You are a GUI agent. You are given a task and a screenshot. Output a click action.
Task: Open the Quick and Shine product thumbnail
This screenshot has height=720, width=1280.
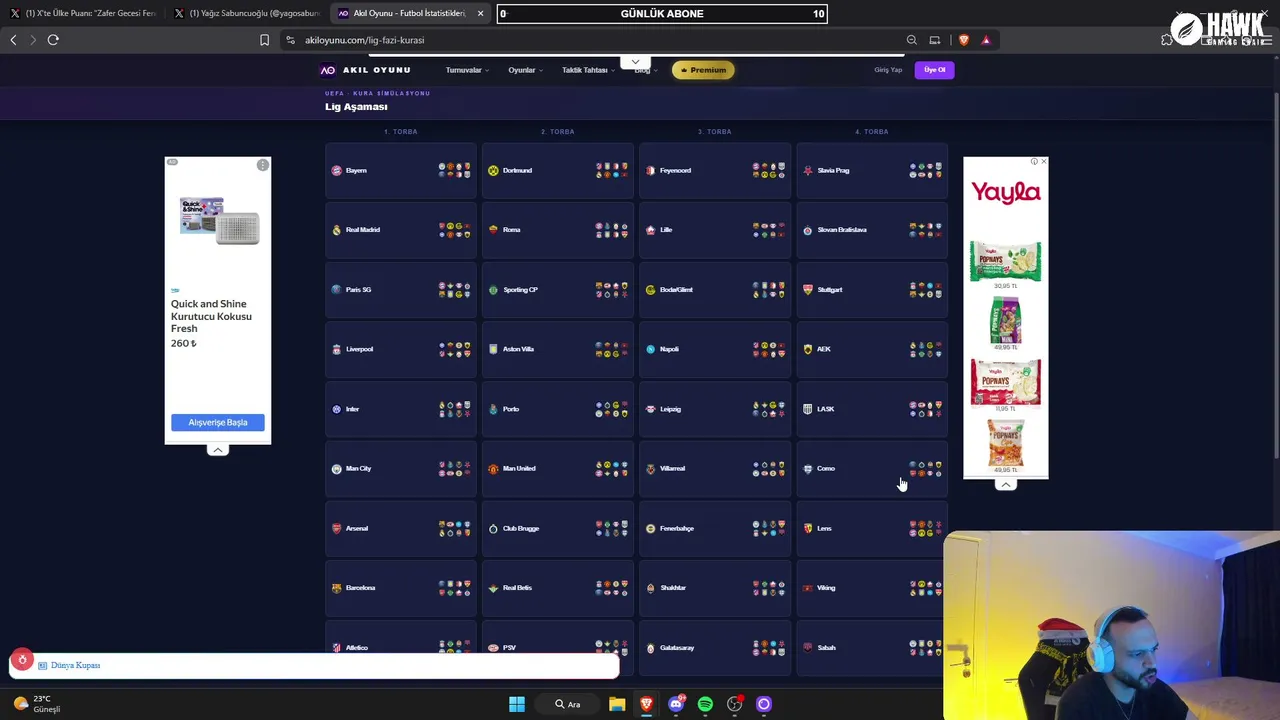point(219,221)
